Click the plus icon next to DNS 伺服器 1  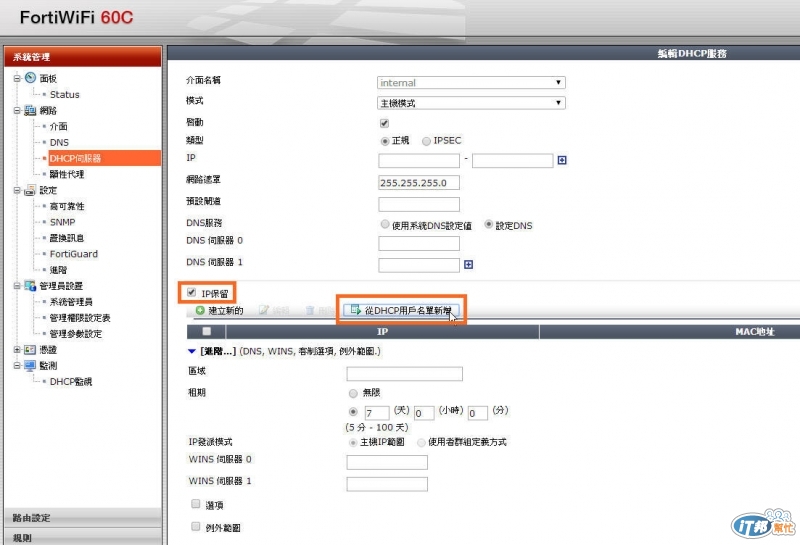click(x=468, y=264)
